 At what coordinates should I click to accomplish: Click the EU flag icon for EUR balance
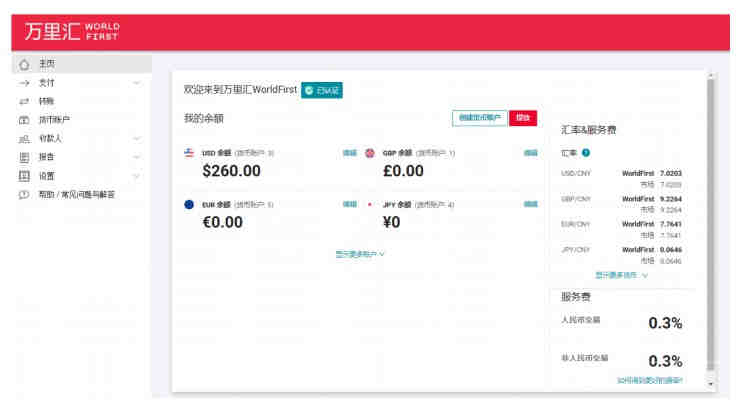189,204
